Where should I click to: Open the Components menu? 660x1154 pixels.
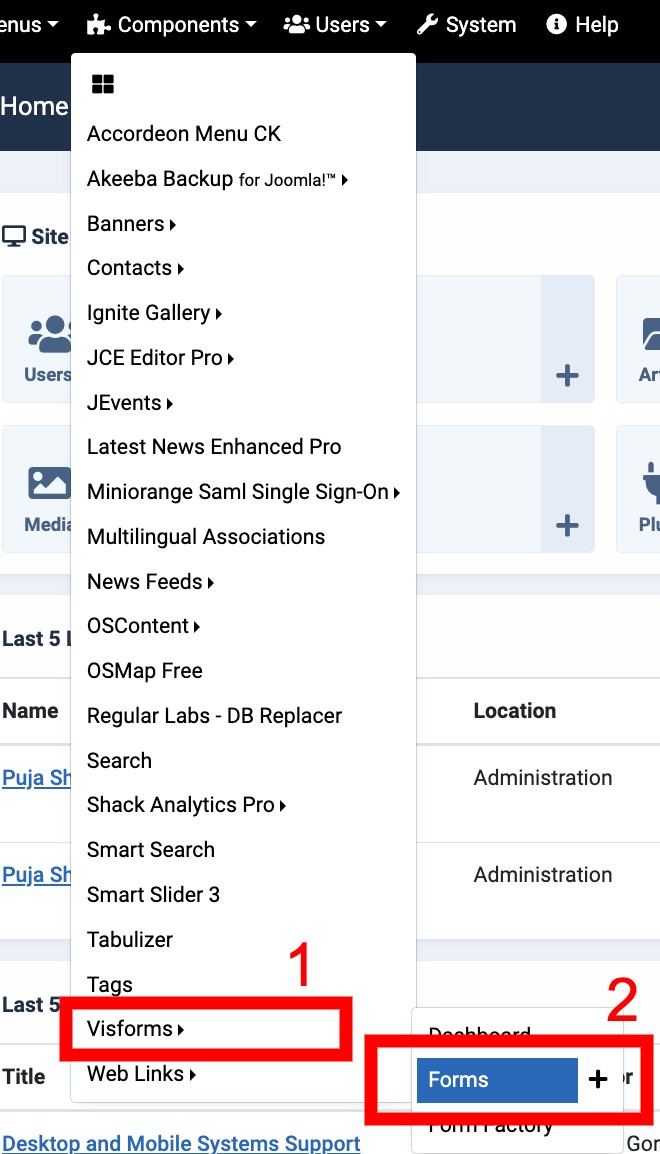point(171,25)
